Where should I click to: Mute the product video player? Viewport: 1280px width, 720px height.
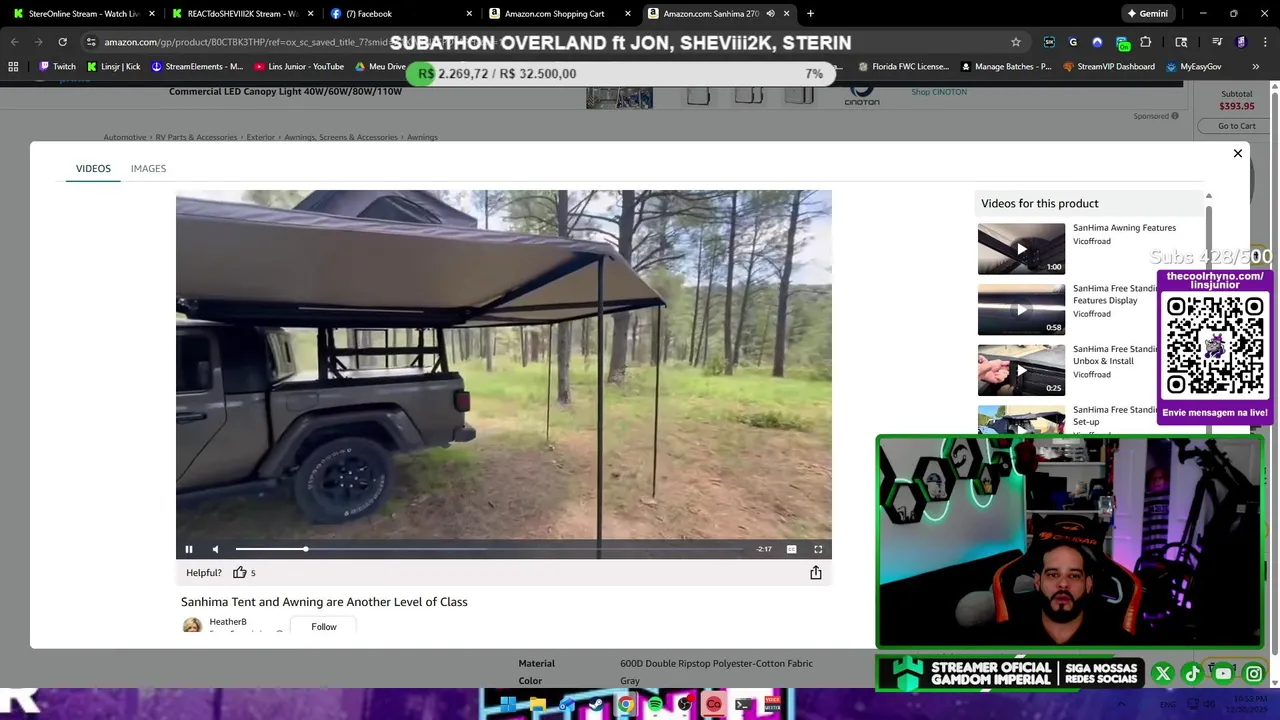(x=215, y=549)
